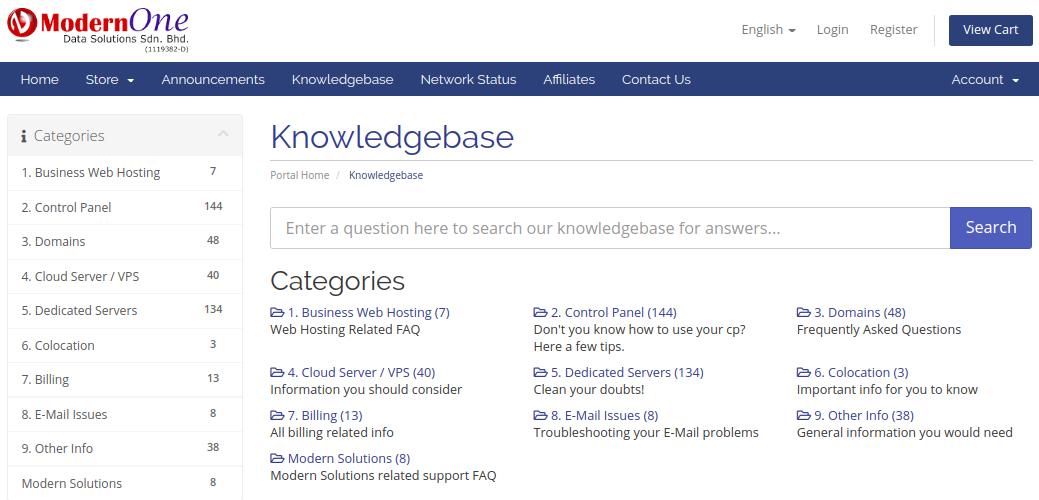Expand the Store dropdown menu
Screen dimensions: 1039x500
click(110, 79)
